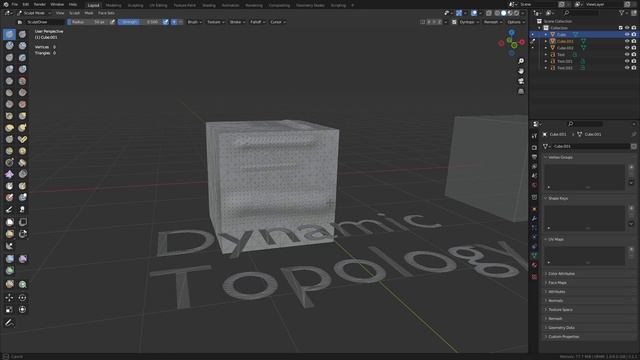
Task: Open the Render properties tab
Action: (534, 147)
